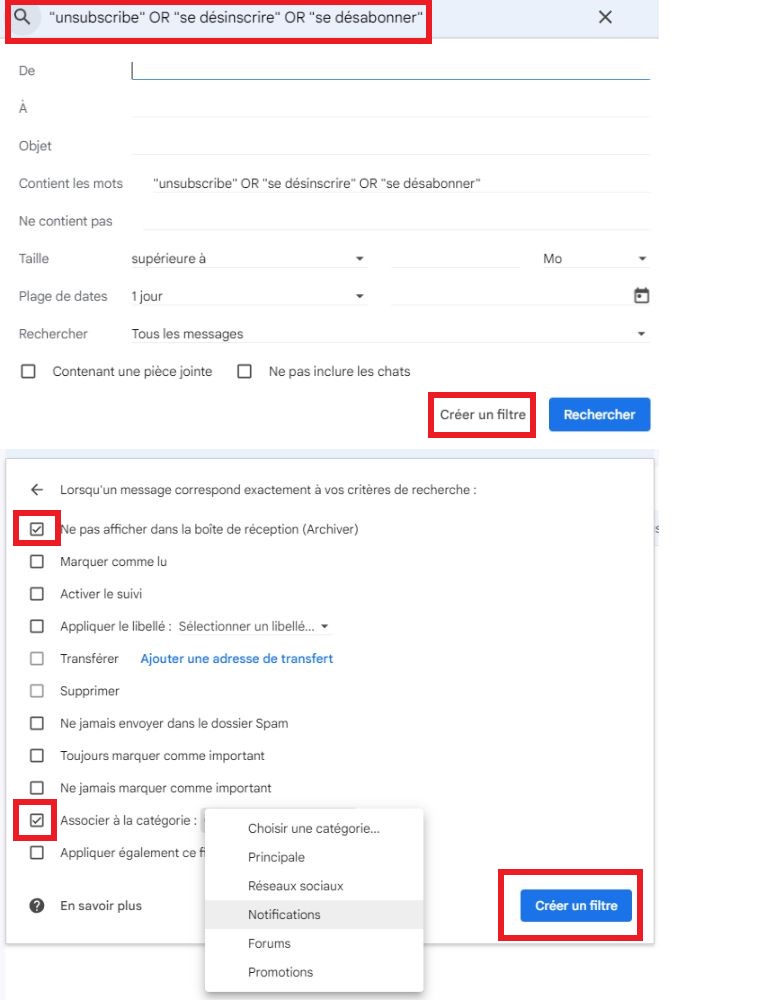Open the "1 jour" date range dropdown

245,295
